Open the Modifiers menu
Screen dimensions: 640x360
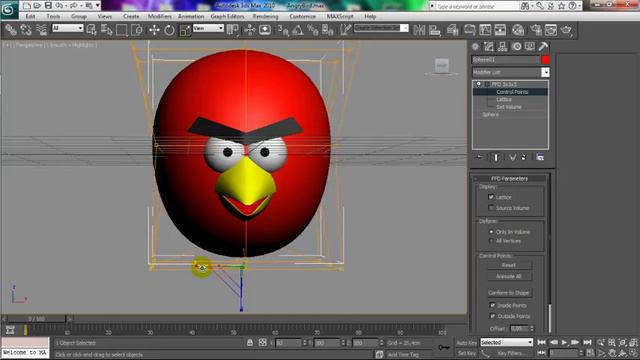pyautogui.click(x=160, y=16)
